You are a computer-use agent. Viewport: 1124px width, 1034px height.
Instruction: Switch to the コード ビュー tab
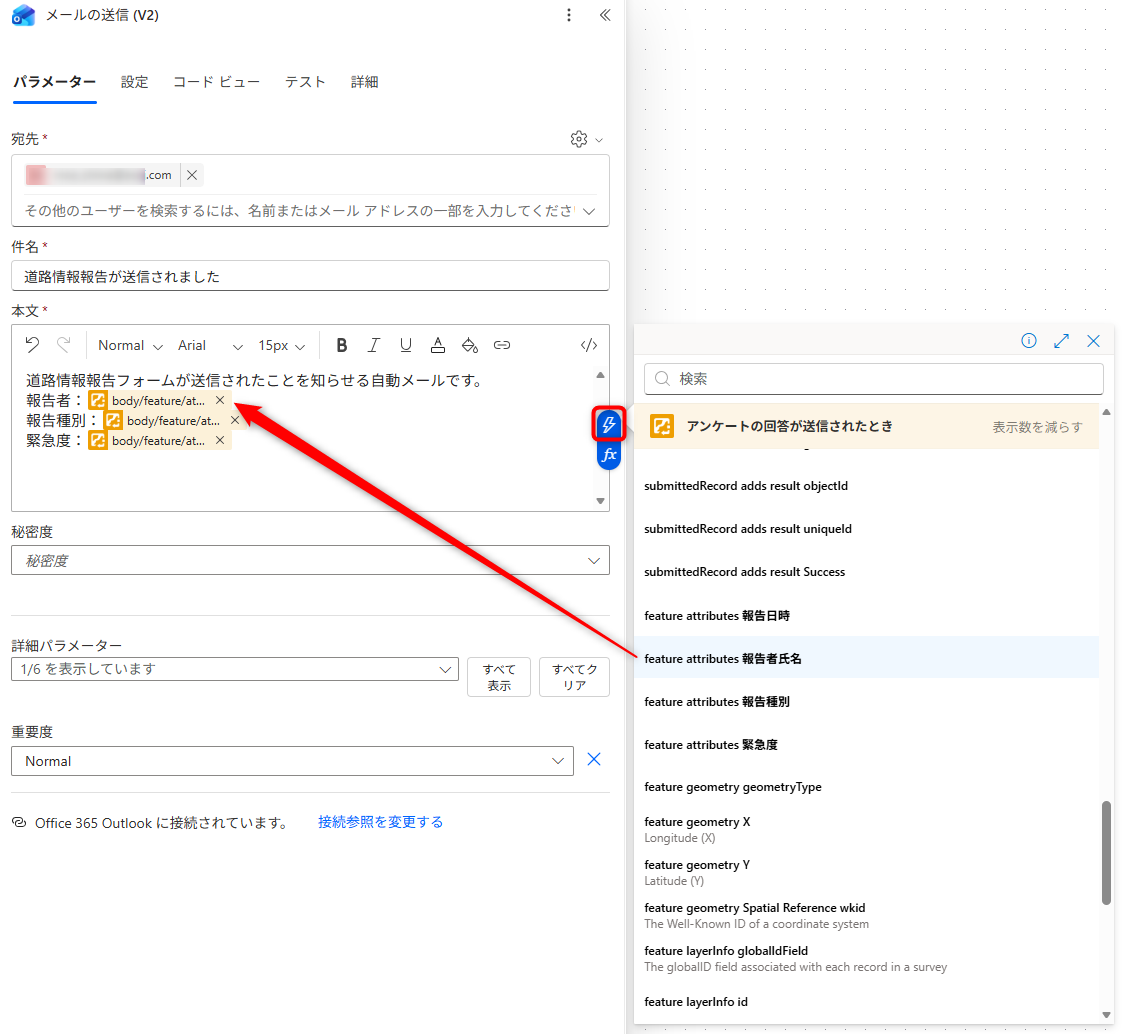click(216, 82)
